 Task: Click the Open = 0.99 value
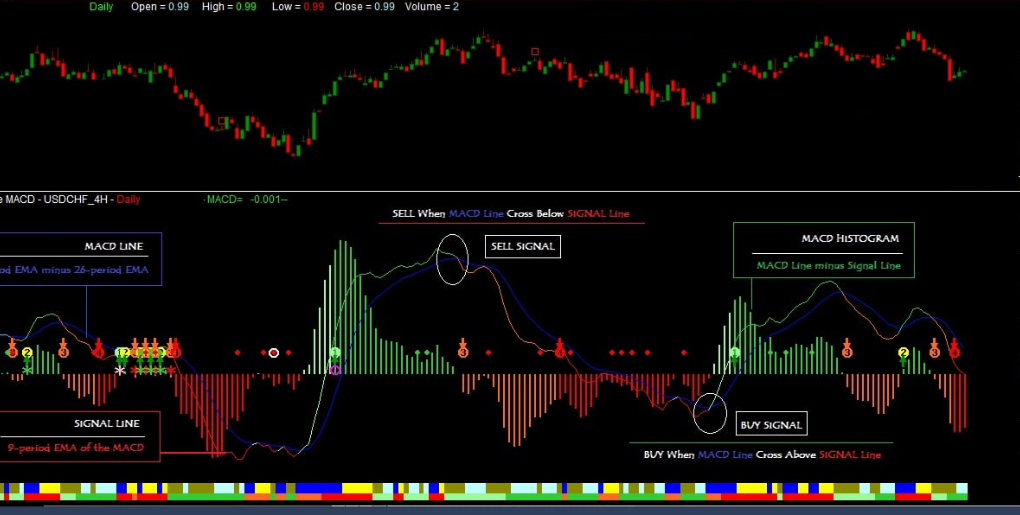(160, 7)
